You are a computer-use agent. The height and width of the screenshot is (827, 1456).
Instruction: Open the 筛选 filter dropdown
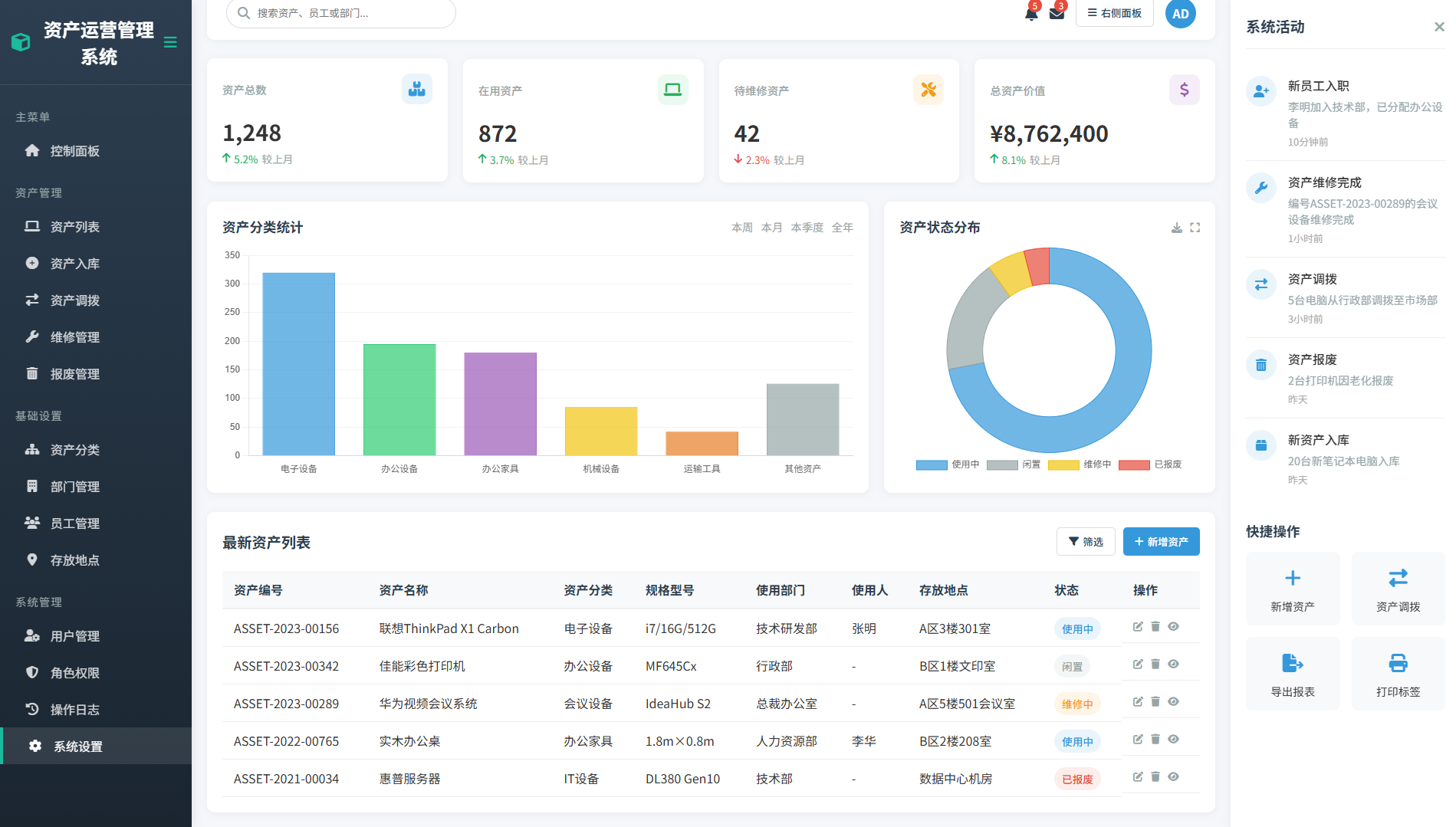click(x=1085, y=542)
